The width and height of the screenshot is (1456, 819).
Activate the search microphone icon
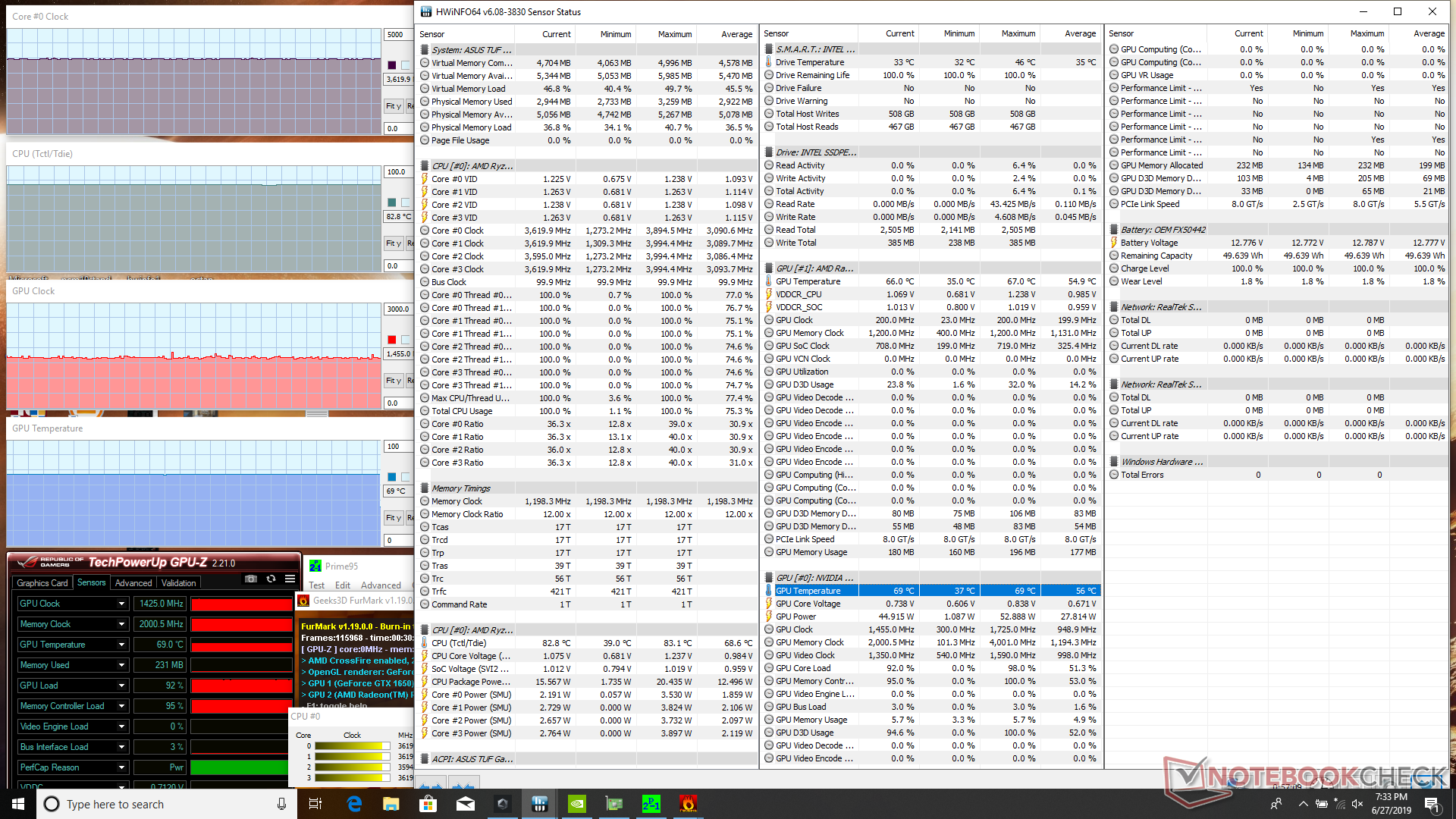click(x=281, y=804)
